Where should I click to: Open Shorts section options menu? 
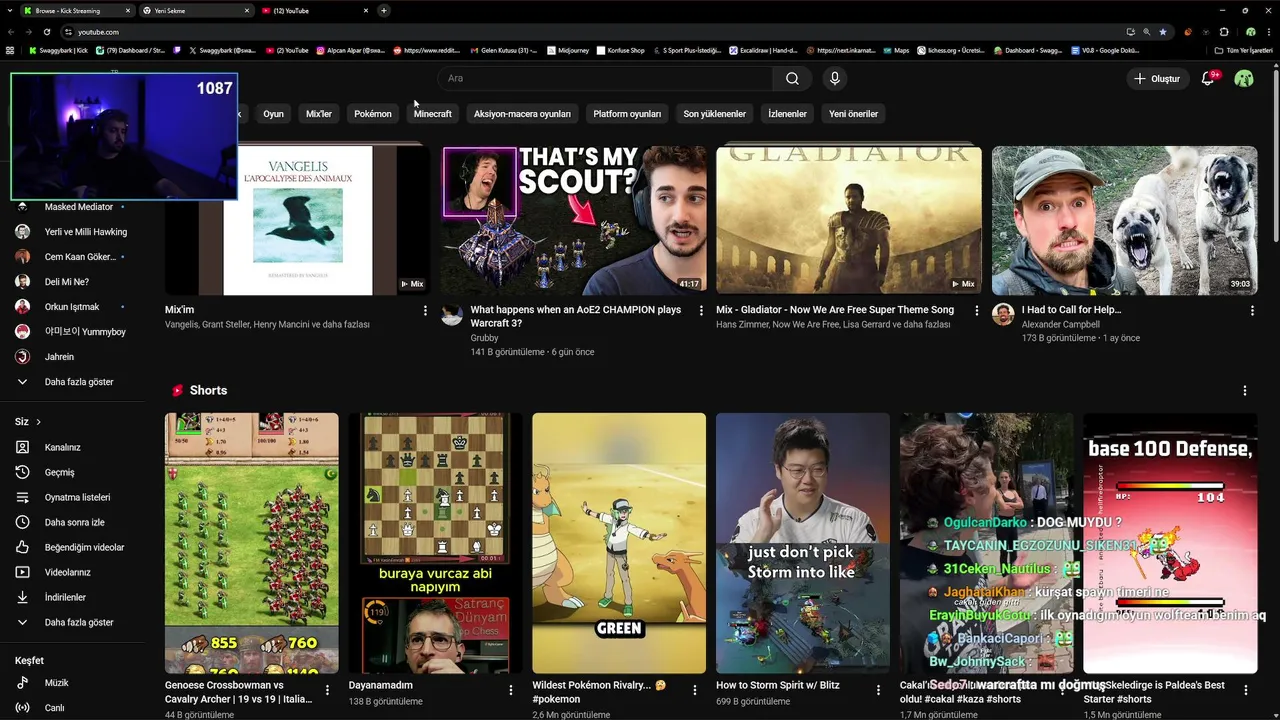click(1245, 390)
